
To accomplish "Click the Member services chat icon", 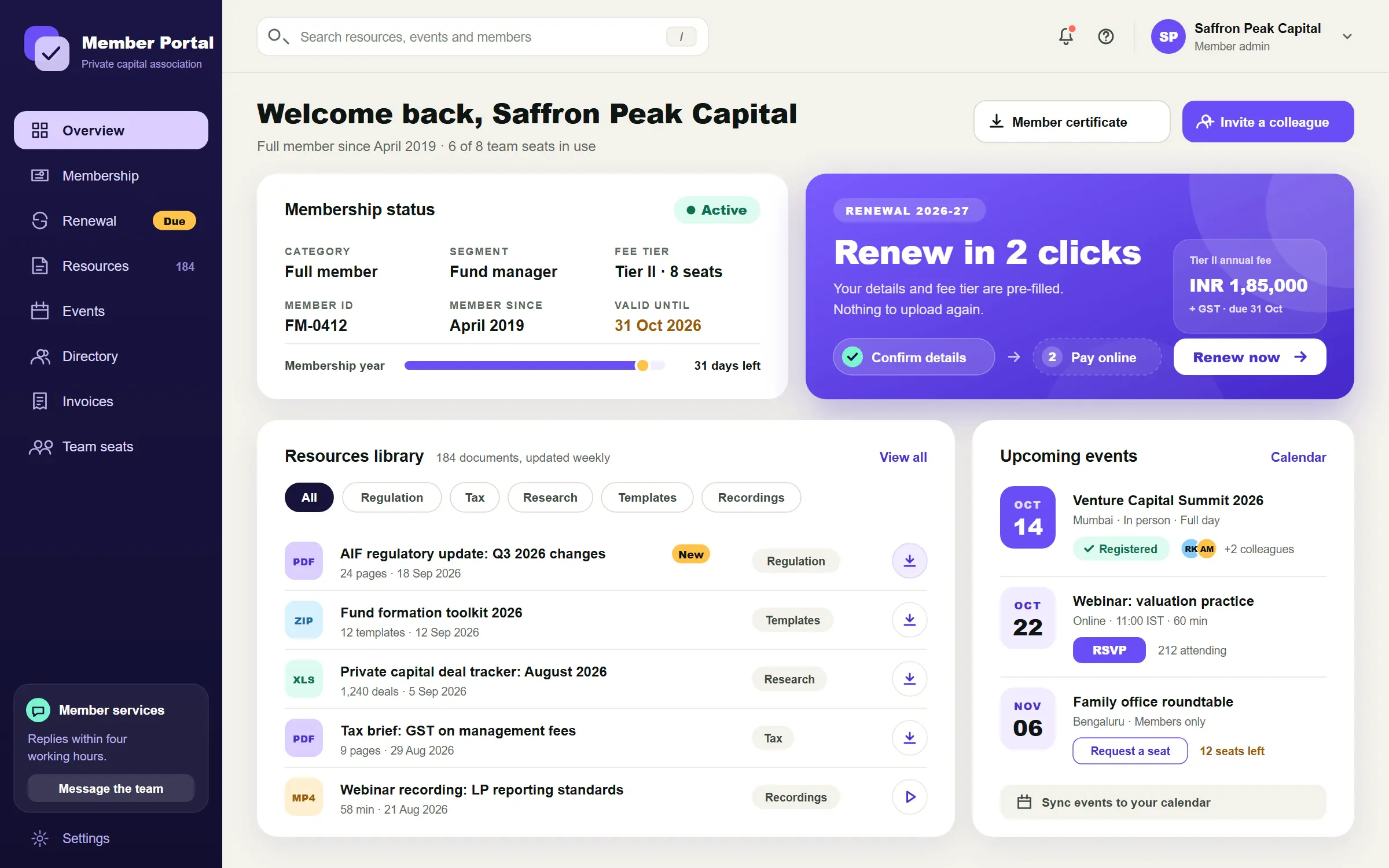I will [x=38, y=710].
